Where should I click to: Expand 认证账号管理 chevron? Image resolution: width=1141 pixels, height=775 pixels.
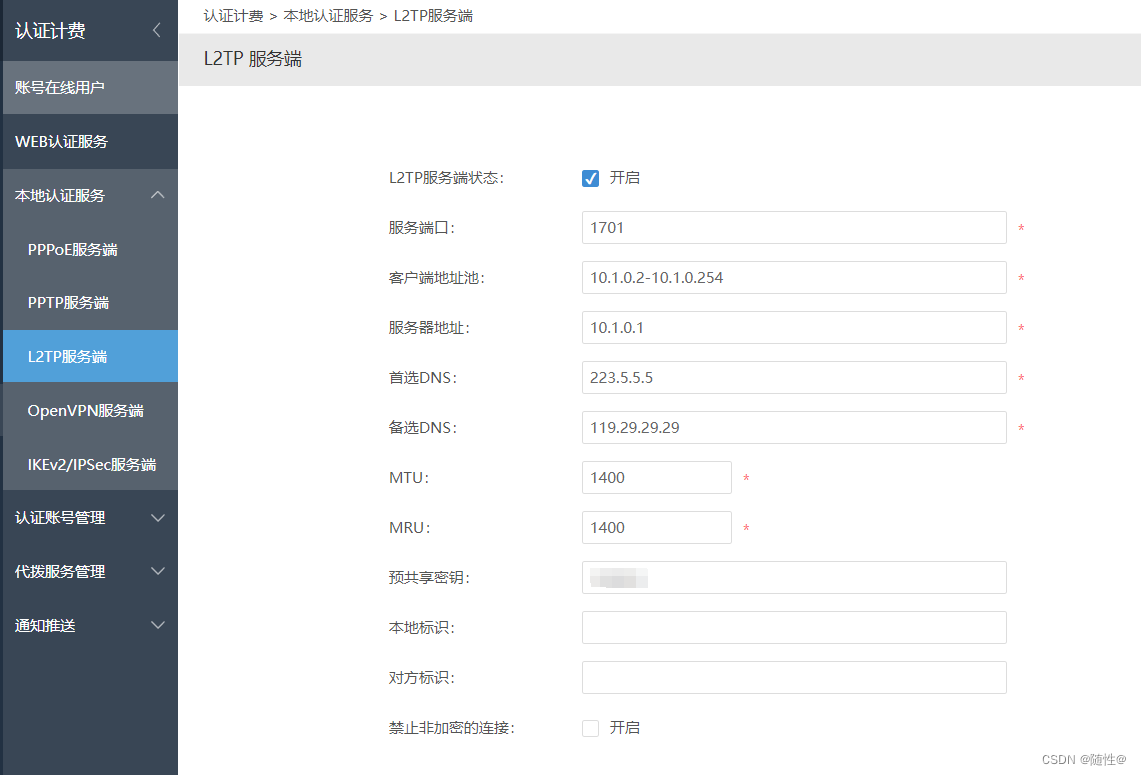pos(158,518)
